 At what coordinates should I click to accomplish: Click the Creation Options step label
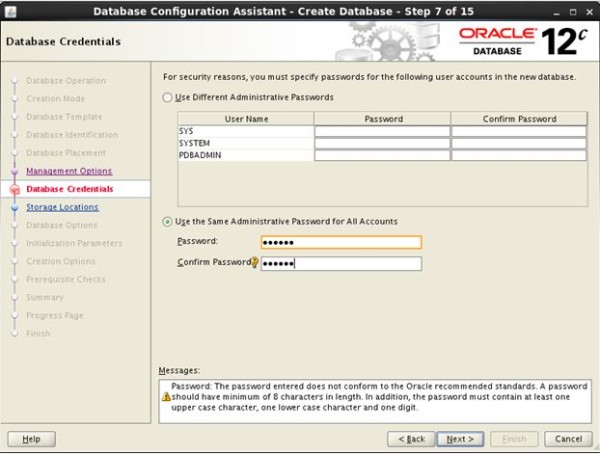pyautogui.click(x=60, y=261)
